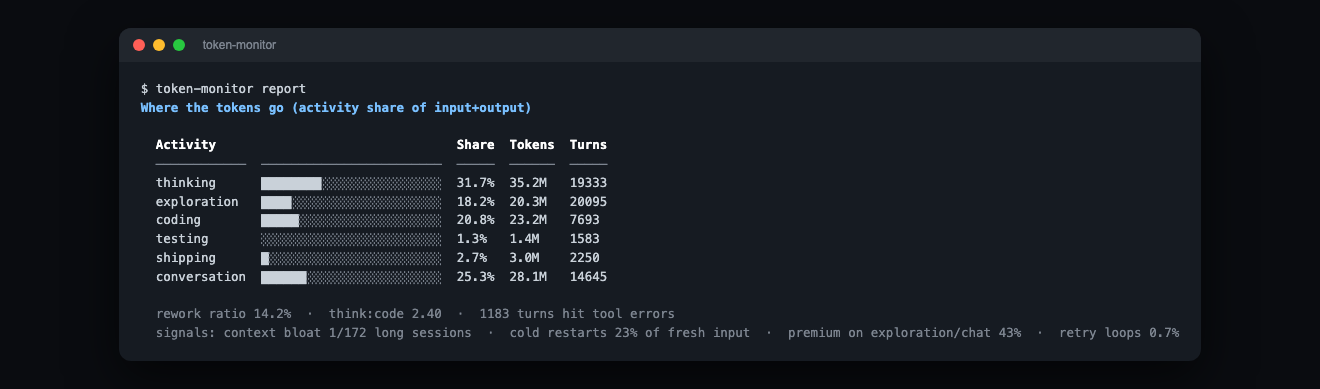Click the shipping share value 2.7%
The width and height of the screenshot is (1320, 389).
coord(472,258)
